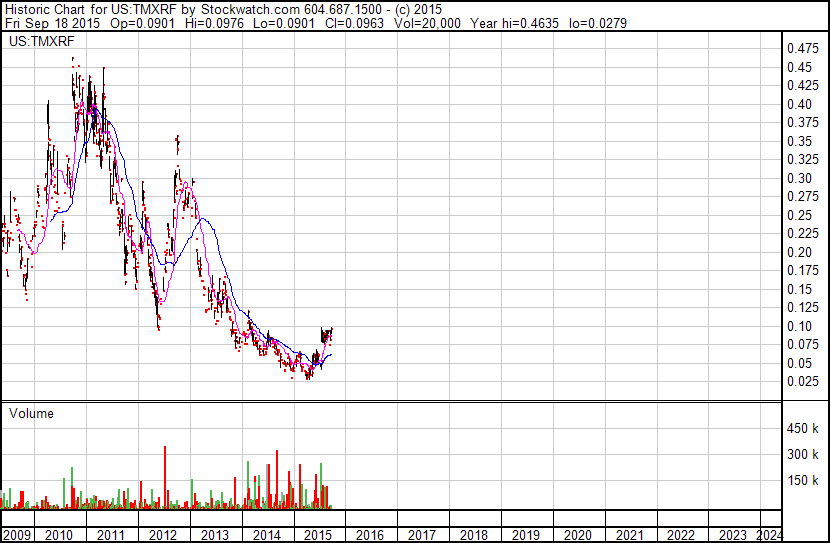Image resolution: width=830 pixels, height=543 pixels.
Task: Click the 0.225 price axis label
Action: click(803, 233)
